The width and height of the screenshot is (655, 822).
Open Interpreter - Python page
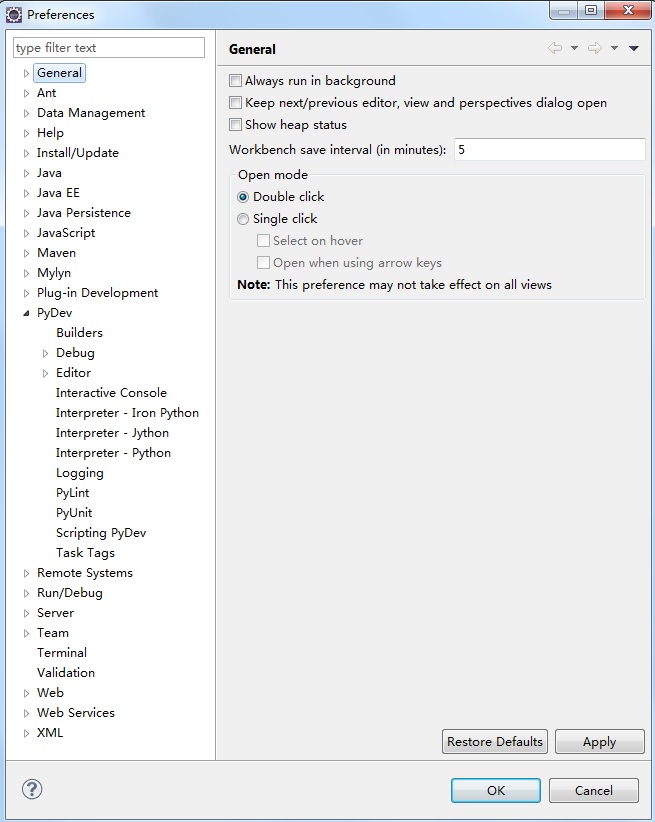(x=113, y=453)
